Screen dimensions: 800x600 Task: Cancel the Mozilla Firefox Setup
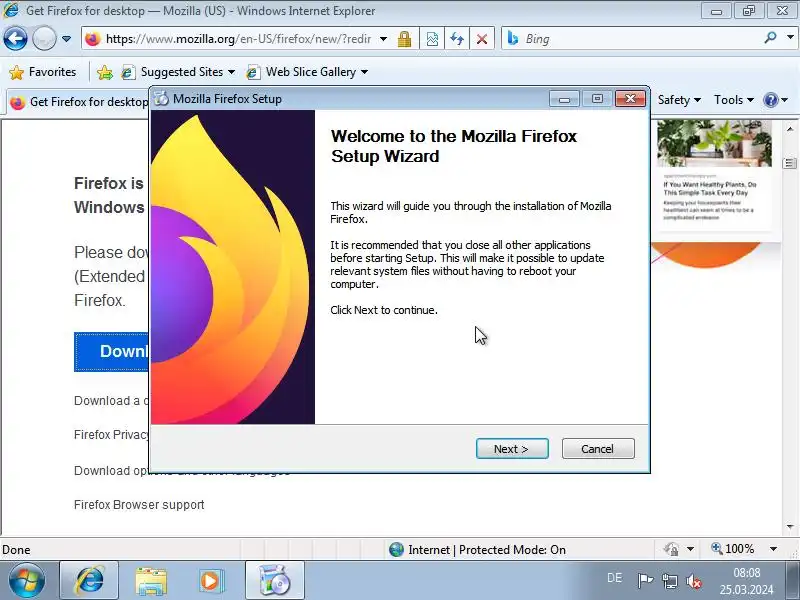(598, 449)
